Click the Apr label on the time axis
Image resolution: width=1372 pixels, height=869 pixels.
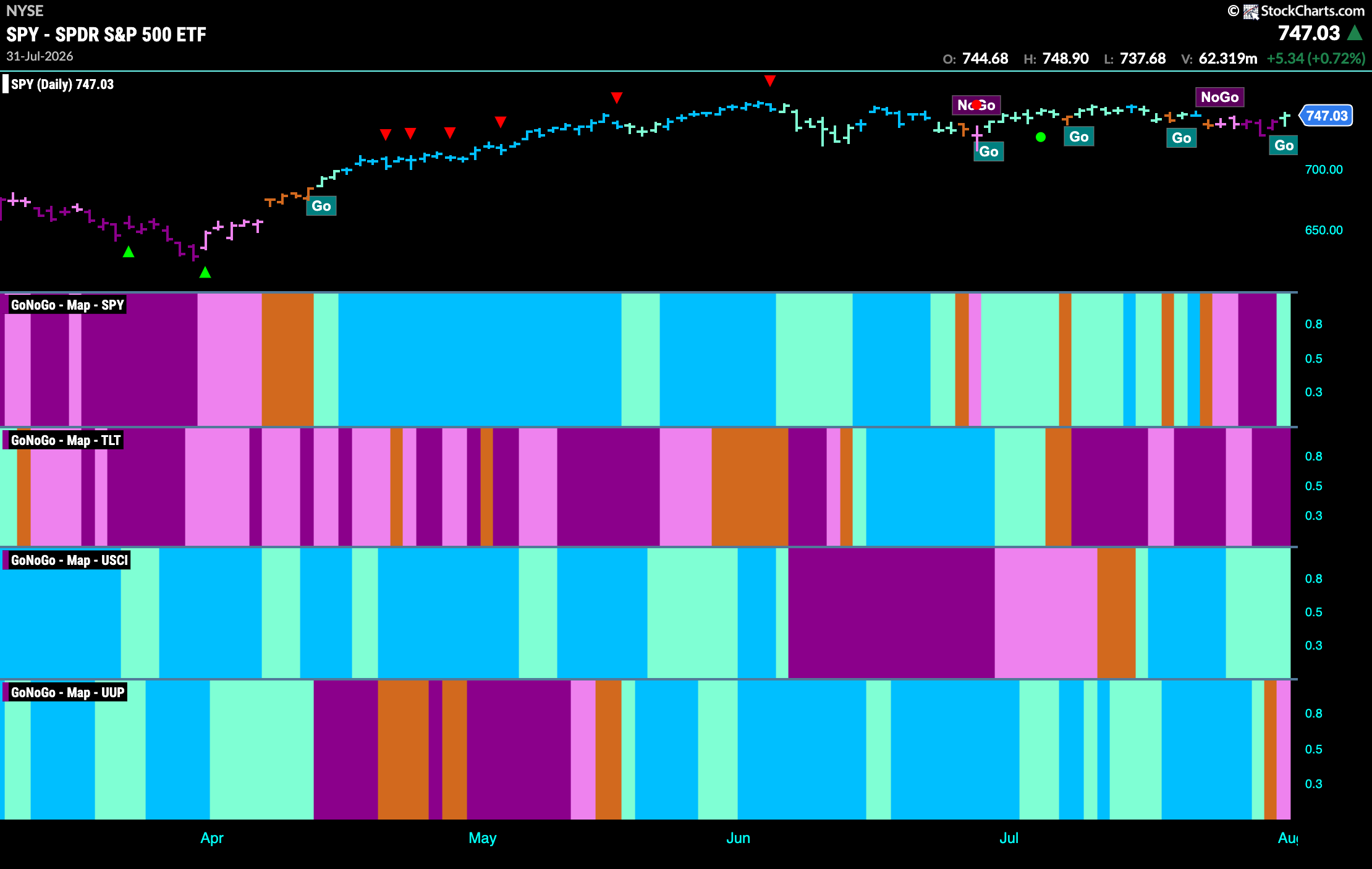[x=211, y=838]
